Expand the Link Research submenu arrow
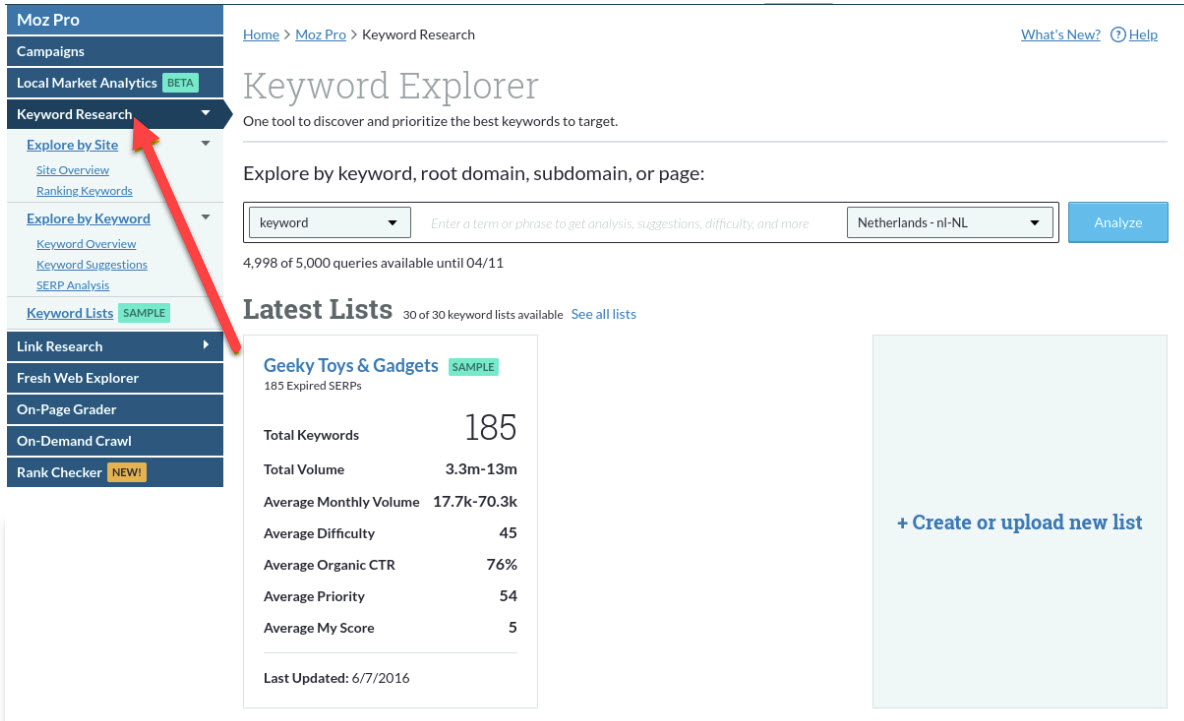Screen dimensions: 1184x721 pyautogui.click(x=206, y=346)
